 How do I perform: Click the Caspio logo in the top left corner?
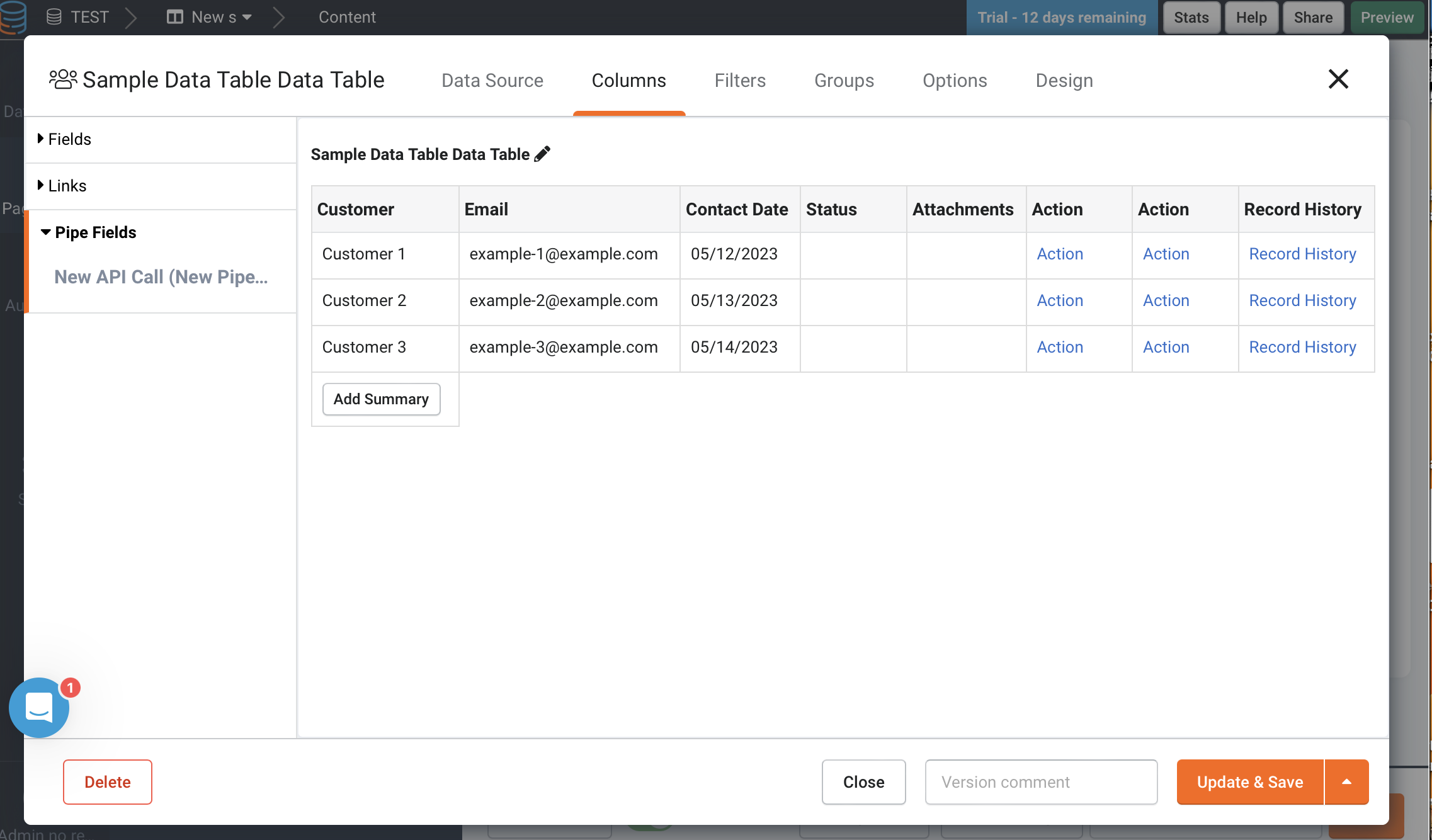click(x=14, y=17)
